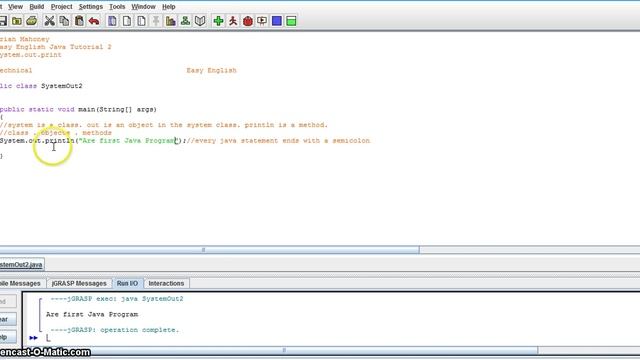This screenshot has height=360, width=640.
Task: Click the Save floppy disk icon
Action: (x=3, y=21)
